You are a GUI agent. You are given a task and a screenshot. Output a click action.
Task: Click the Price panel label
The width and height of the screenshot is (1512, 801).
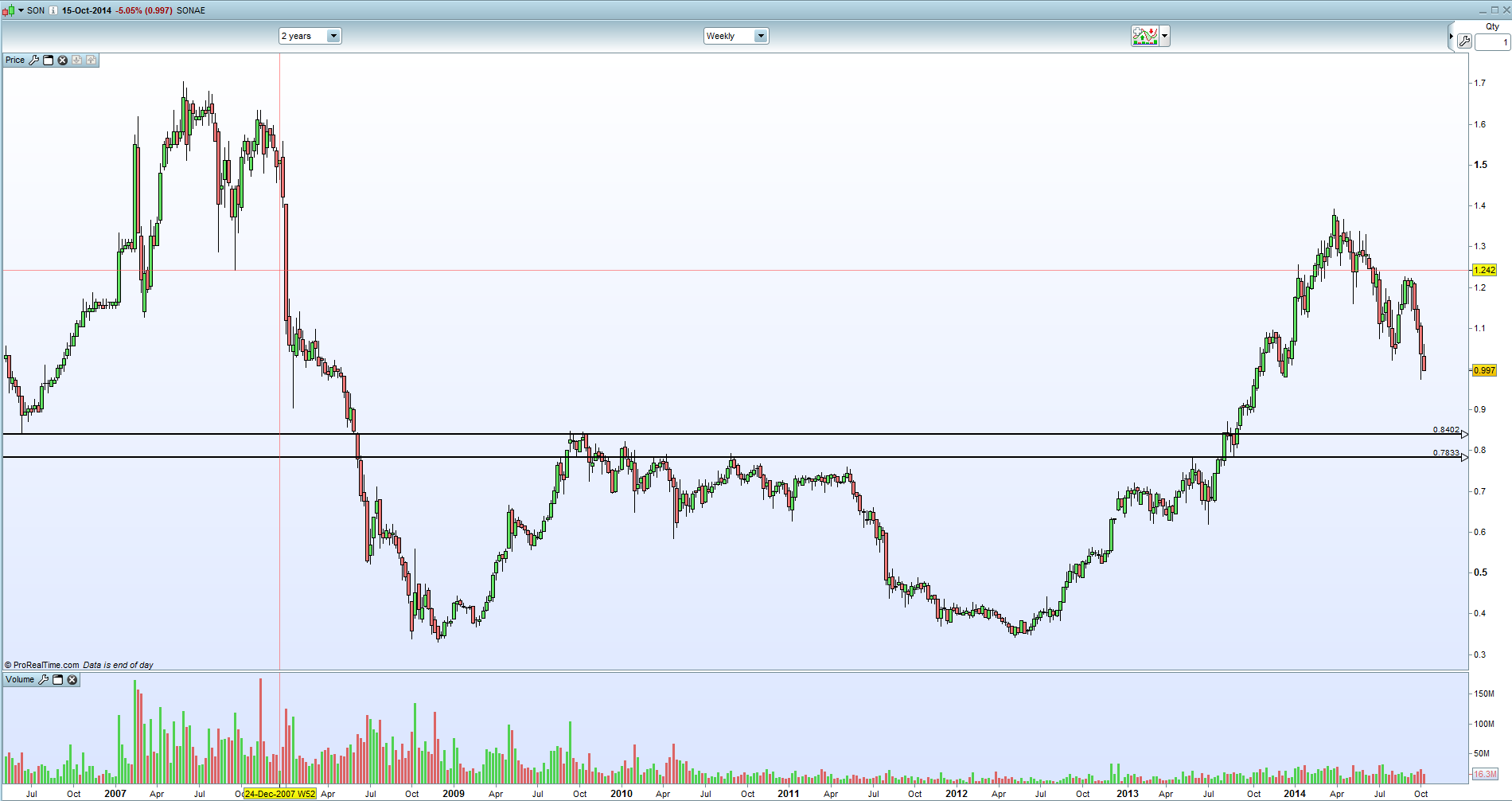(15, 60)
